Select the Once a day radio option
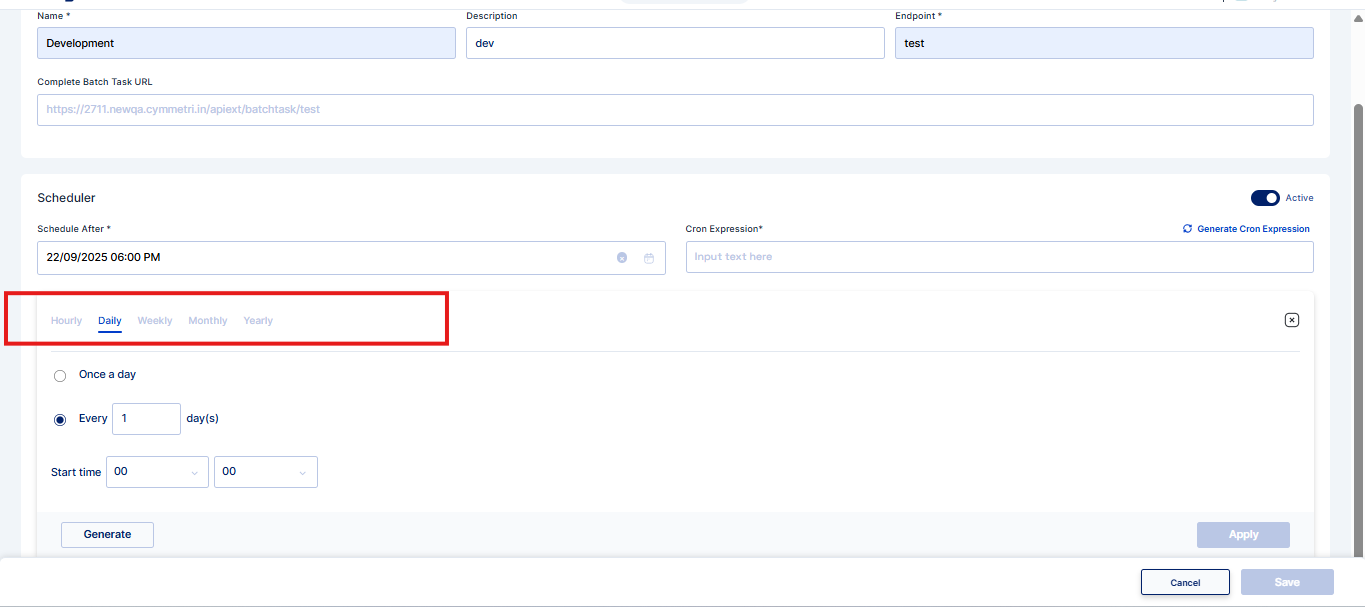Screen dimensions: 1365x607 click(x=60, y=376)
